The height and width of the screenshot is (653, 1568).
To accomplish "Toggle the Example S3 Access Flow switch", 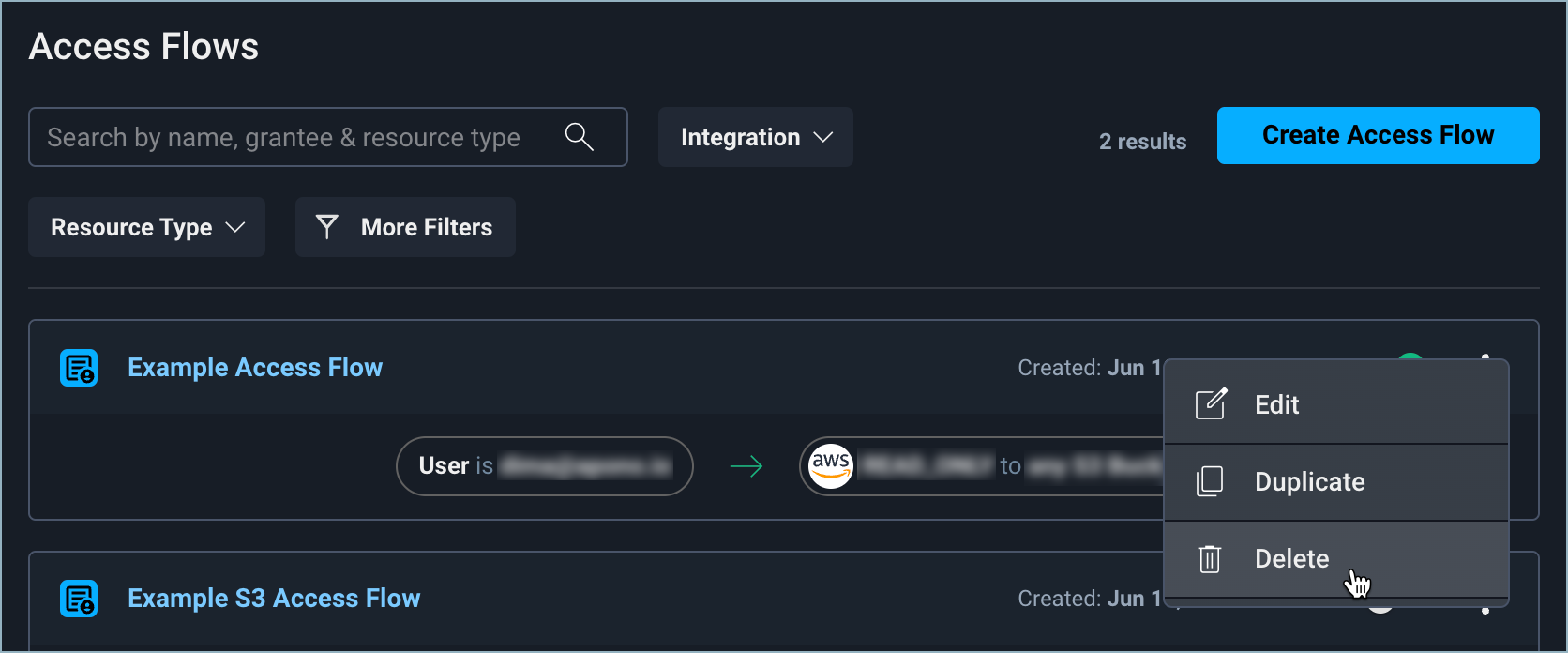I will (1380, 608).
